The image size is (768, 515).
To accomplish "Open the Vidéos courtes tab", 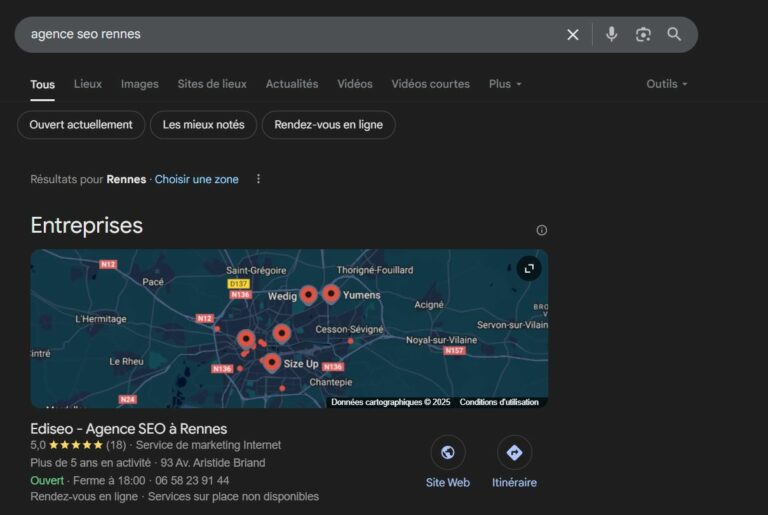I will pyautogui.click(x=431, y=84).
